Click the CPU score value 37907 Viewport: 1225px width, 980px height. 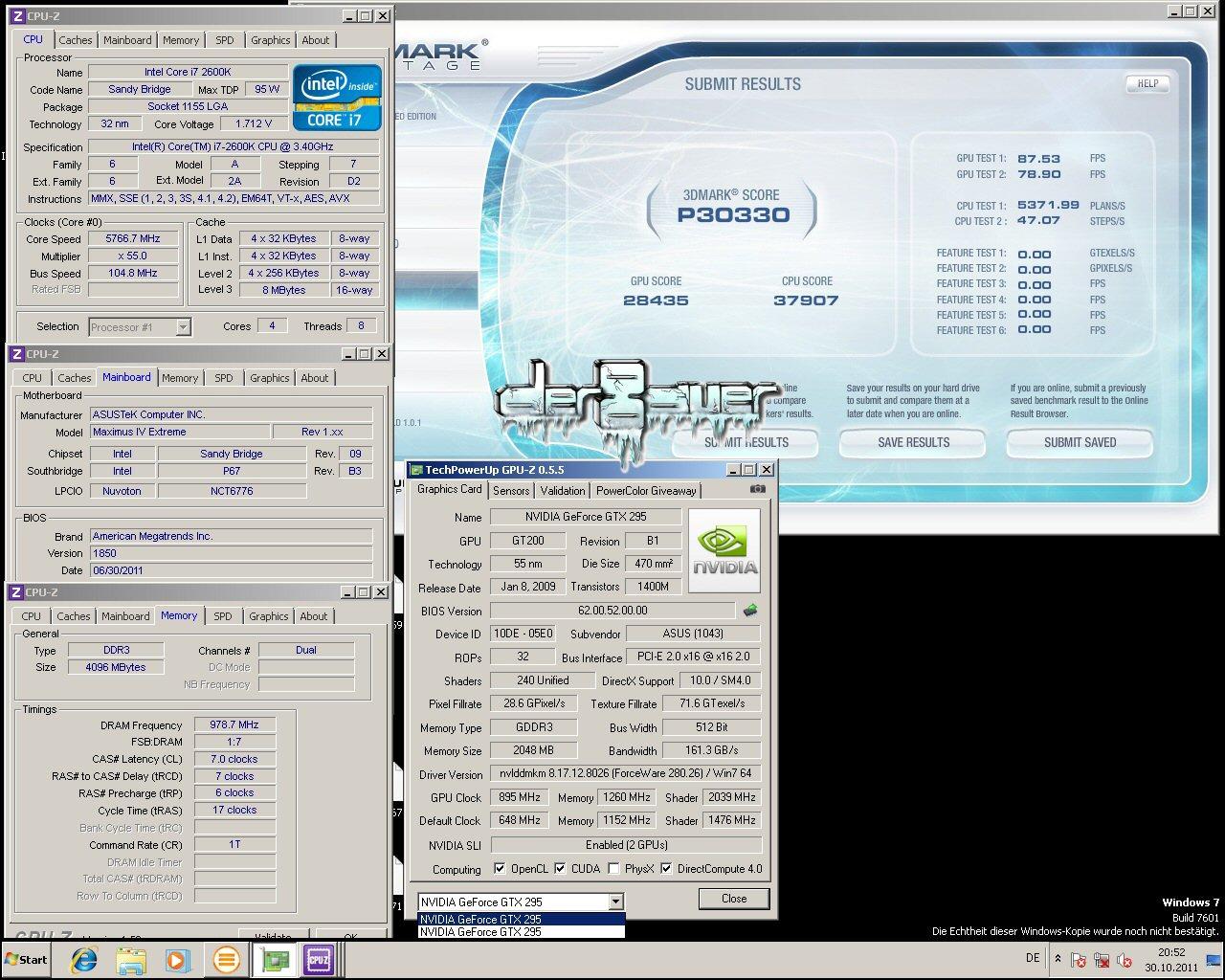tap(806, 300)
